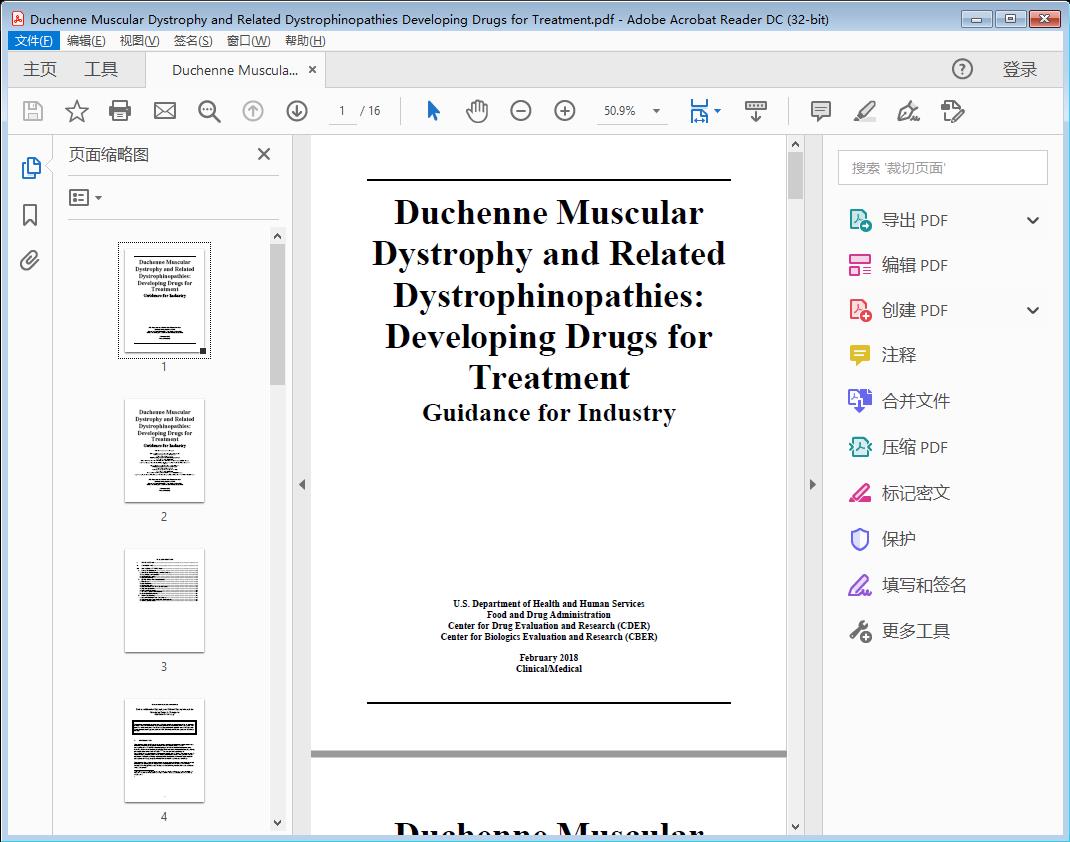Image resolution: width=1070 pixels, height=842 pixels.
Task: Email the document via the envelope icon
Action: [x=164, y=111]
